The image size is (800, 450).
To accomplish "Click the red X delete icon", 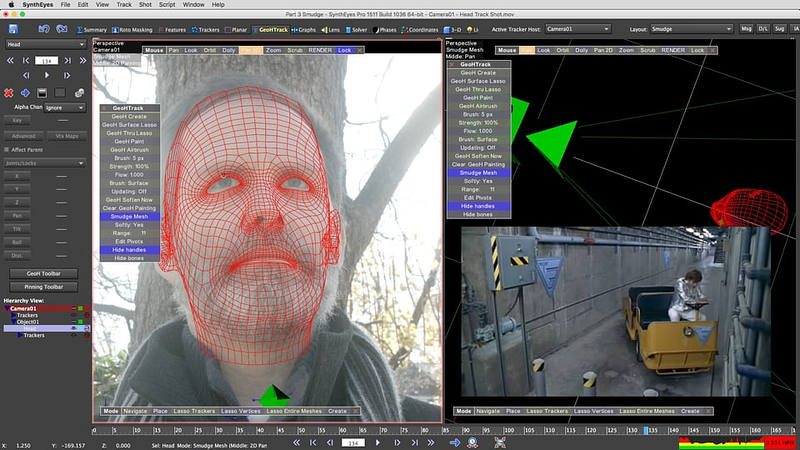I will pyautogui.click(x=8, y=92).
